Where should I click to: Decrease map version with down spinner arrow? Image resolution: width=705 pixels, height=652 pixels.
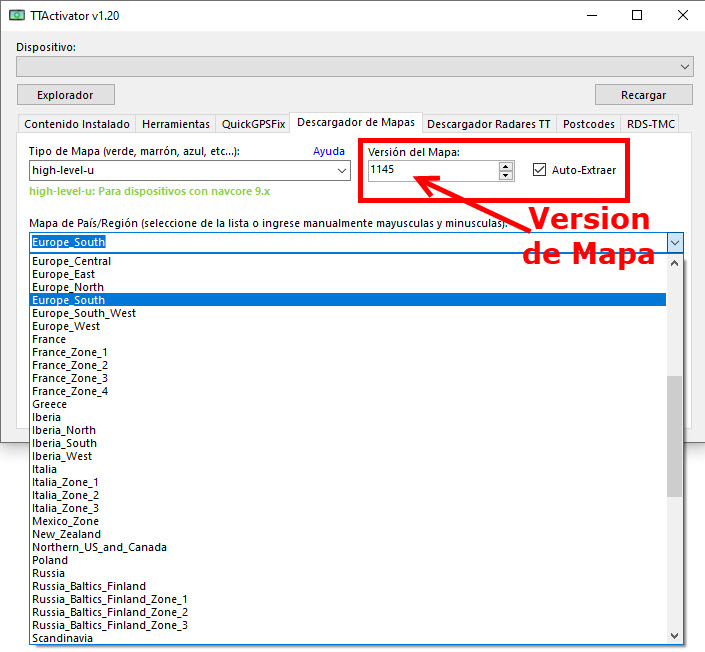tap(506, 175)
